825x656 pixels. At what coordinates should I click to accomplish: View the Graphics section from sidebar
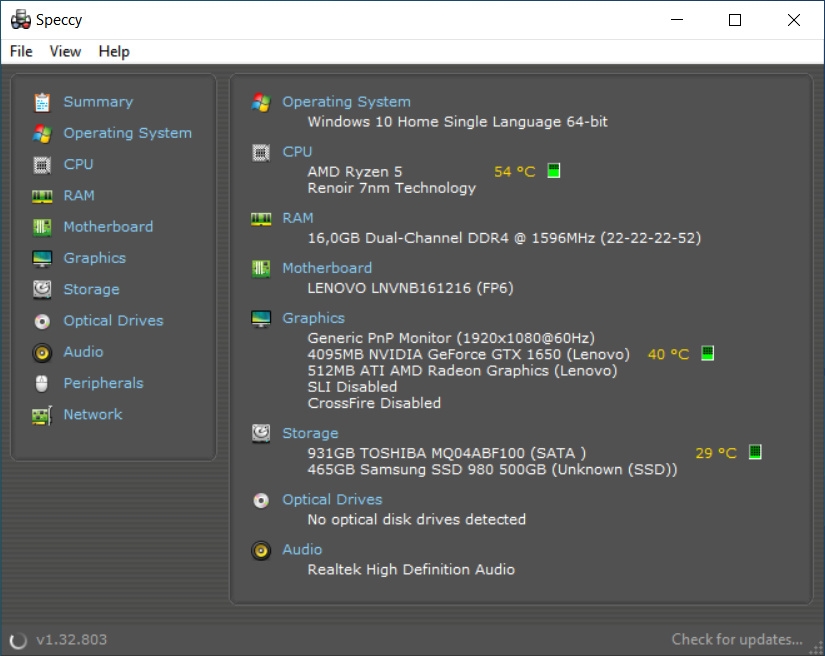click(95, 258)
